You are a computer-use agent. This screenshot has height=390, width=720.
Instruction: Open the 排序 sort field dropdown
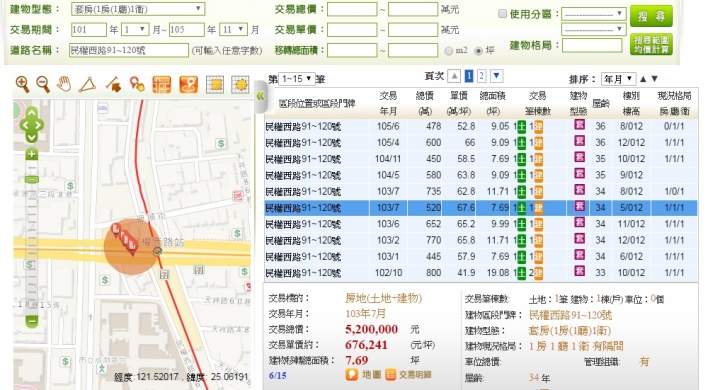coord(618,79)
